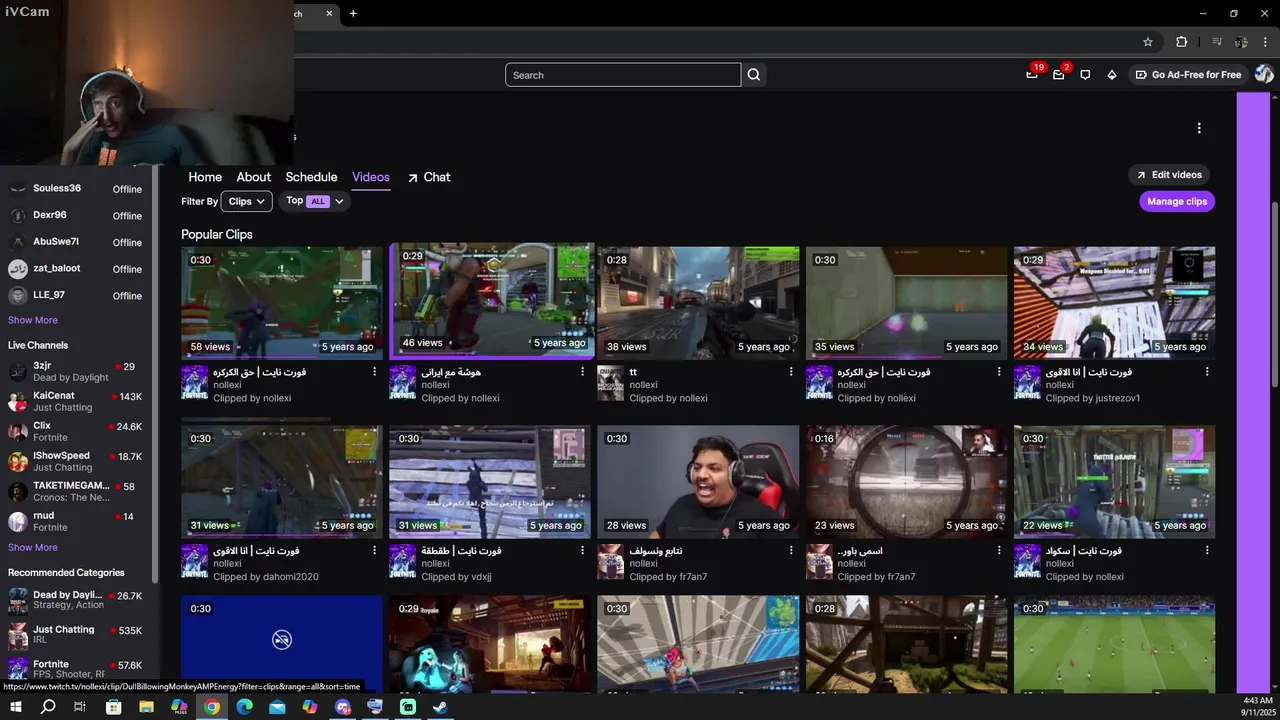Click the Get Bits diamond icon

tap(1111, 75)
